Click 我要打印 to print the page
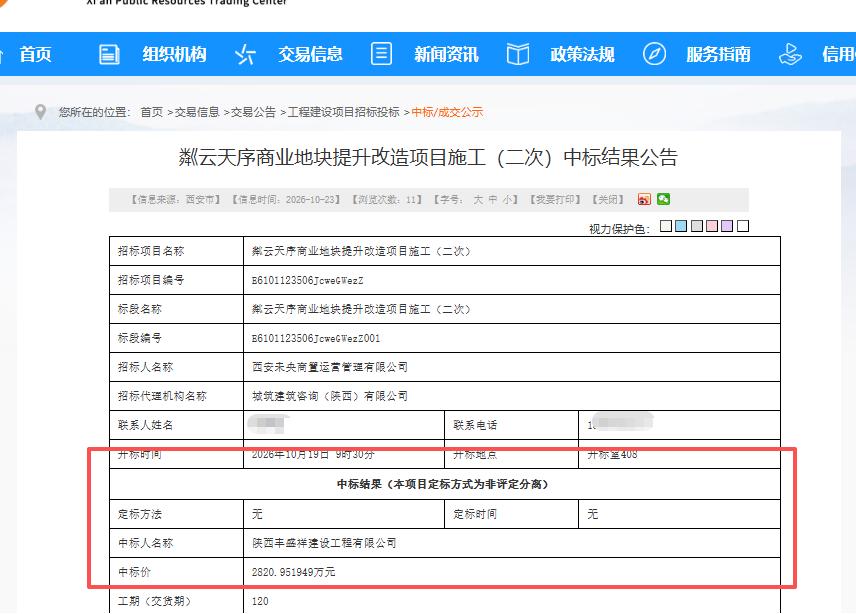 tap(555, 200)
